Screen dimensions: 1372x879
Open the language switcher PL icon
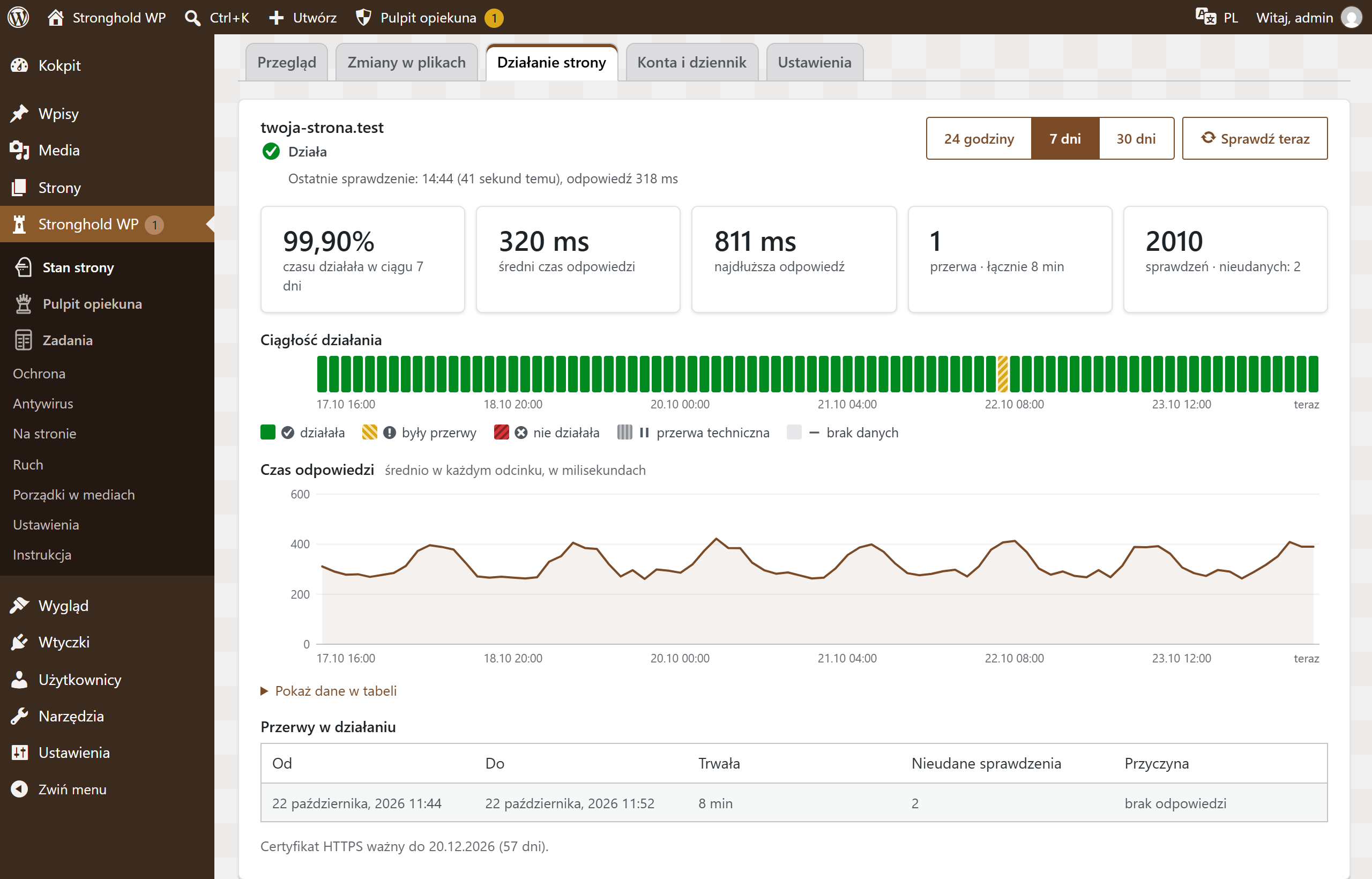click(x=1205, y=17)
